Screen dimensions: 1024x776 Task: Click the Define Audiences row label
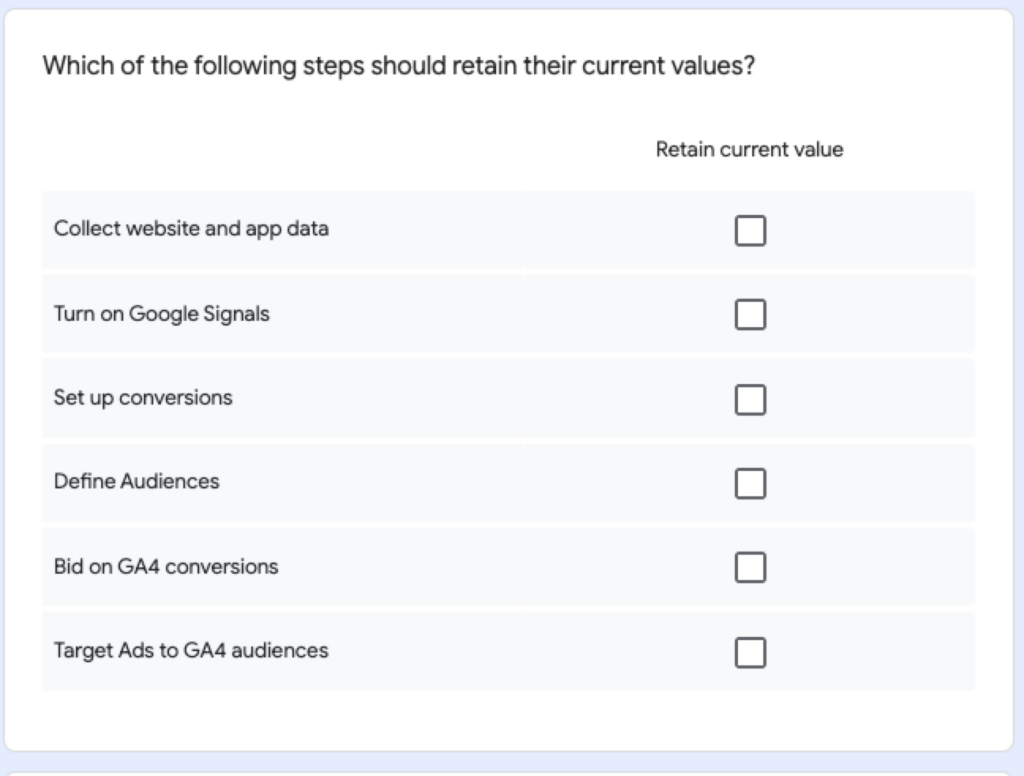tap(136, 481)
